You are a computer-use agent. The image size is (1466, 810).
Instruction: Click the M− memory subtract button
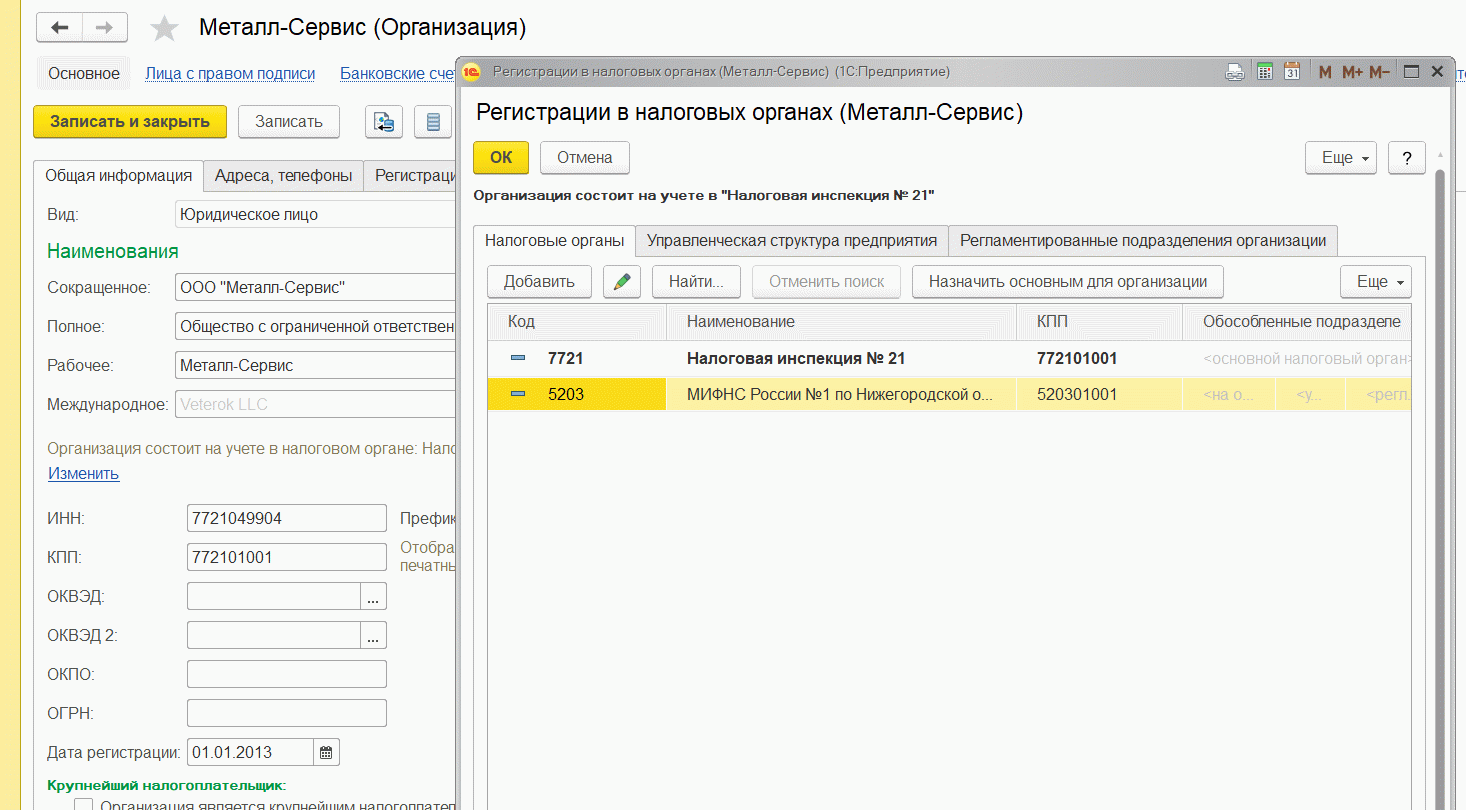coord(1379,72)
